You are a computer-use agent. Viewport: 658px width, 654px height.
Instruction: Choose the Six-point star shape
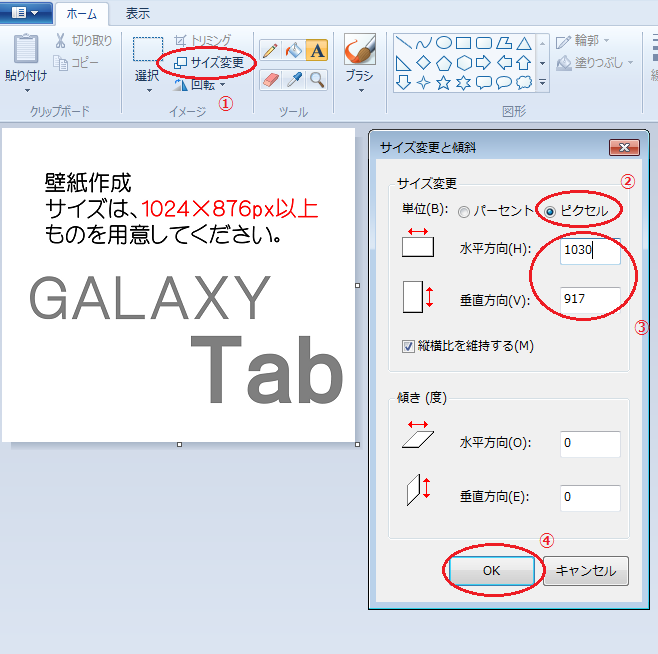(463, 83)
